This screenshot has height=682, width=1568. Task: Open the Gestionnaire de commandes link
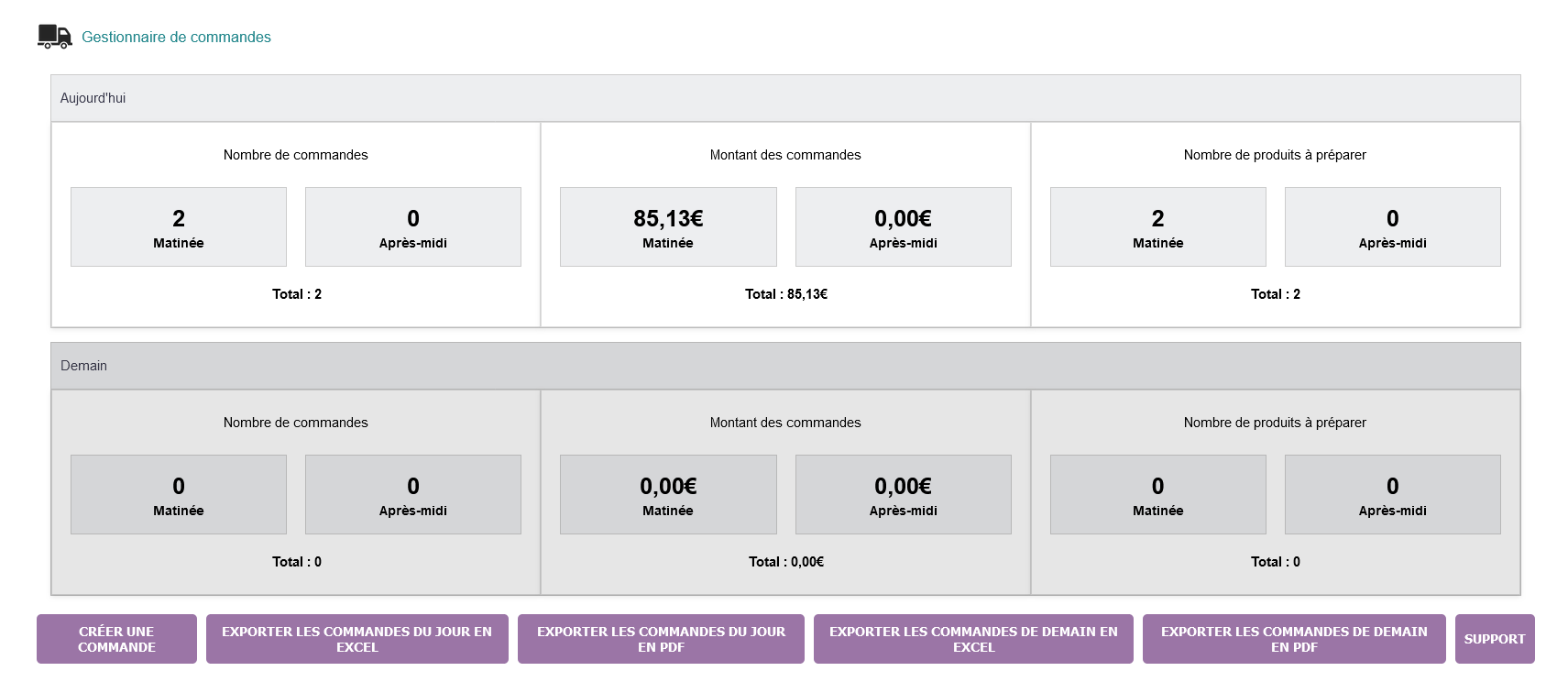(x=176, y=38)
